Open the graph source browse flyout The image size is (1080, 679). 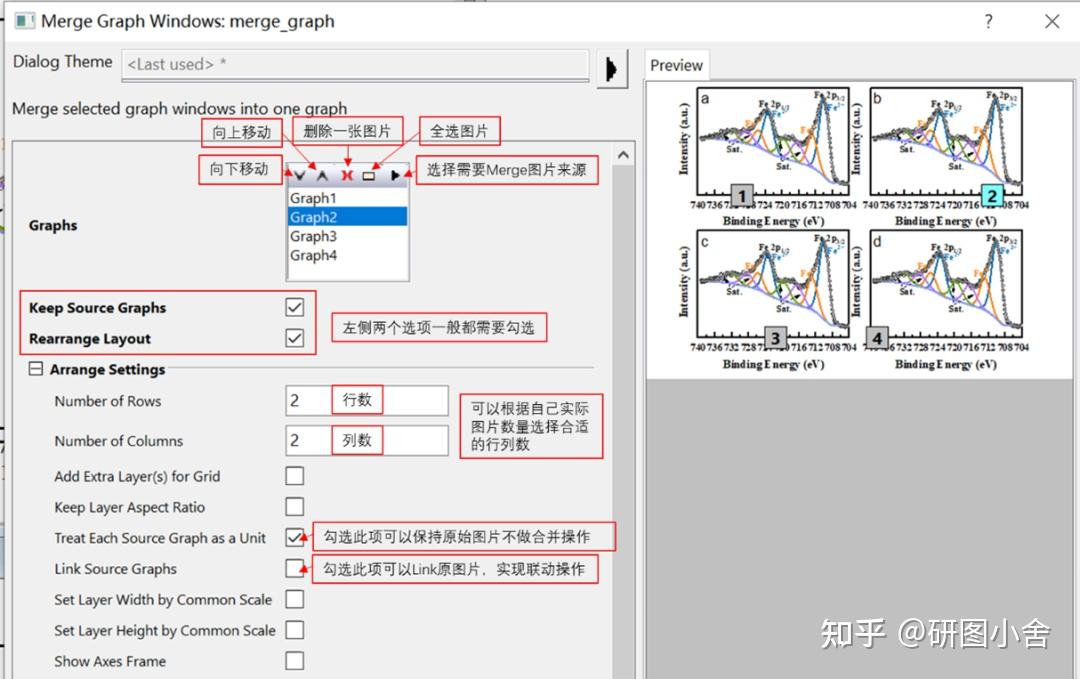click(397, 175)
